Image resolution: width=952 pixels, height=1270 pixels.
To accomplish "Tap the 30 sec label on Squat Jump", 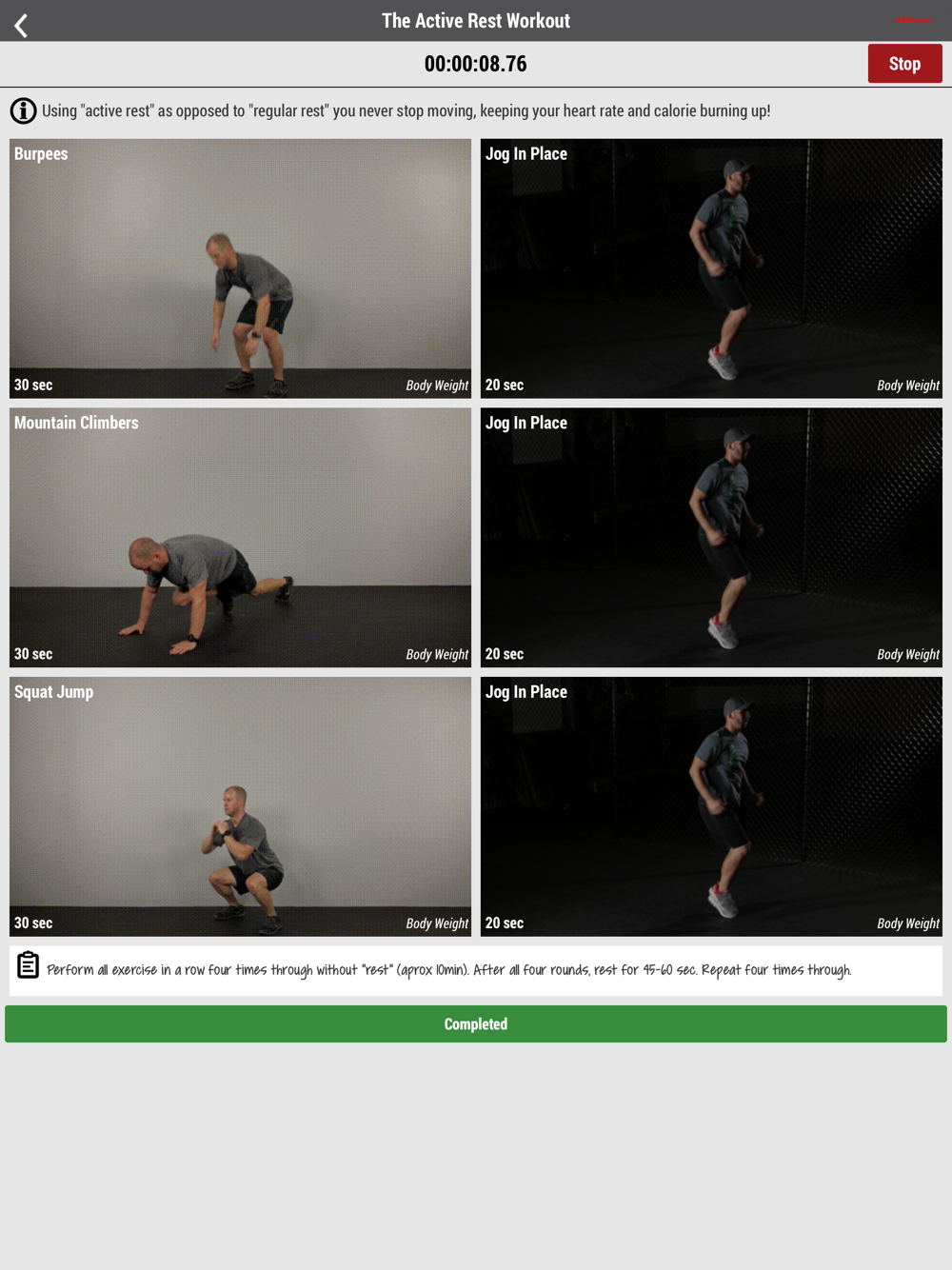I will coord(33,923).
